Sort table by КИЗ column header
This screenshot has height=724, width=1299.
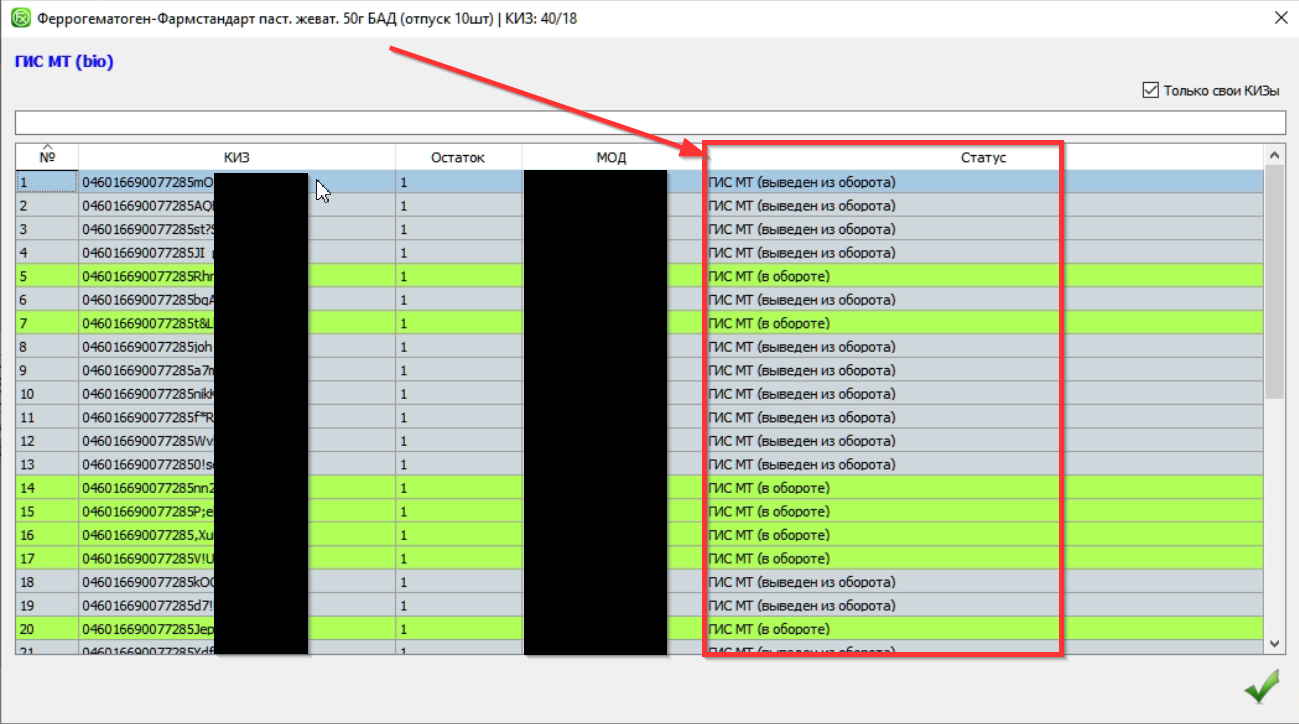tap(237, 157)
